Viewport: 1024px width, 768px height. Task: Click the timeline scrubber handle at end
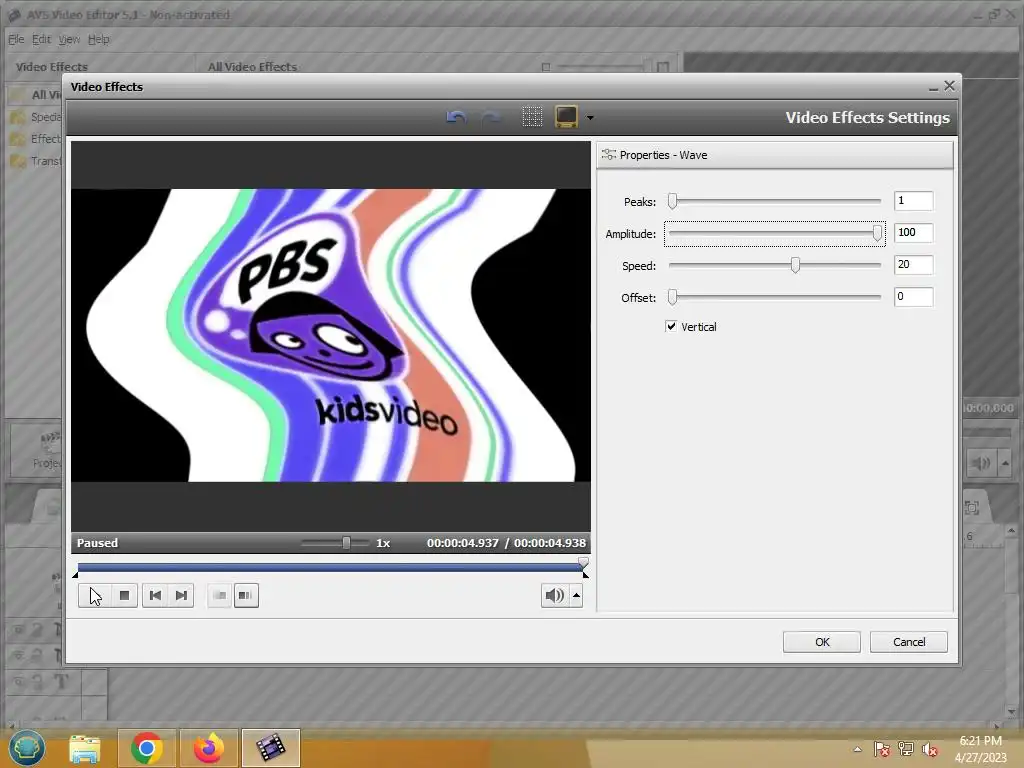583,562
